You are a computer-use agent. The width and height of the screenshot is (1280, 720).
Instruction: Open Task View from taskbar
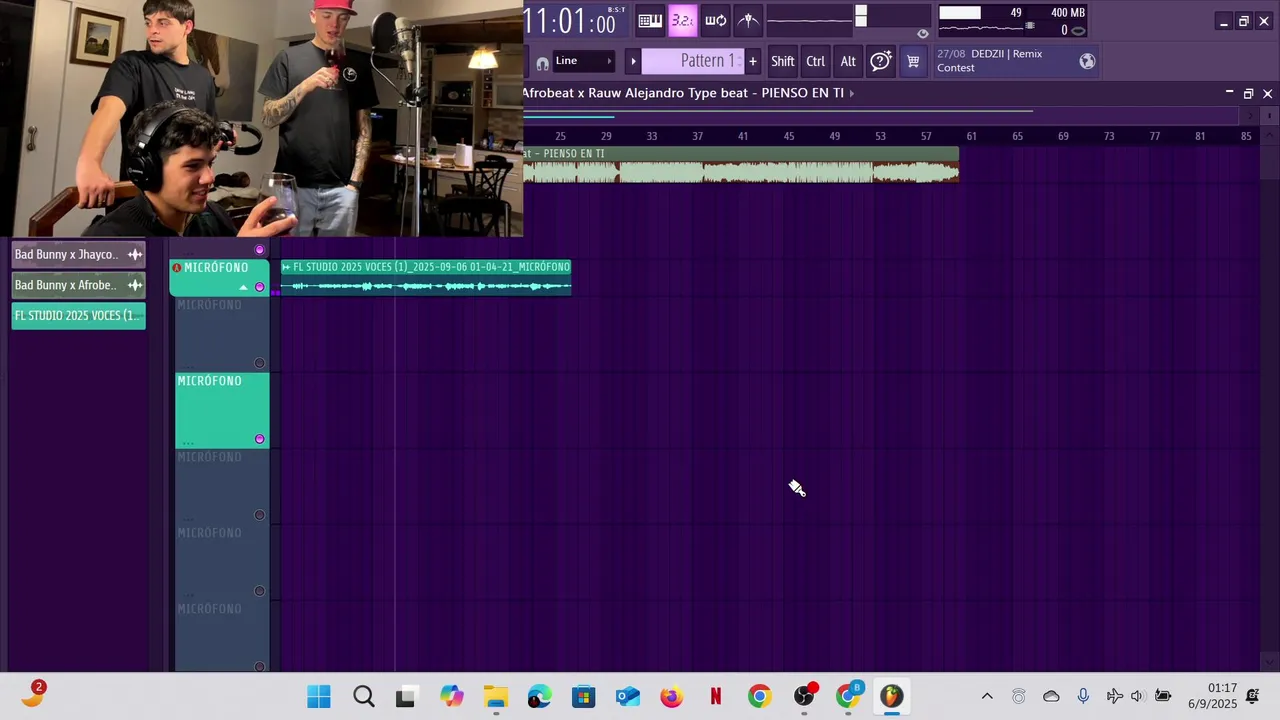click(406, 696)
